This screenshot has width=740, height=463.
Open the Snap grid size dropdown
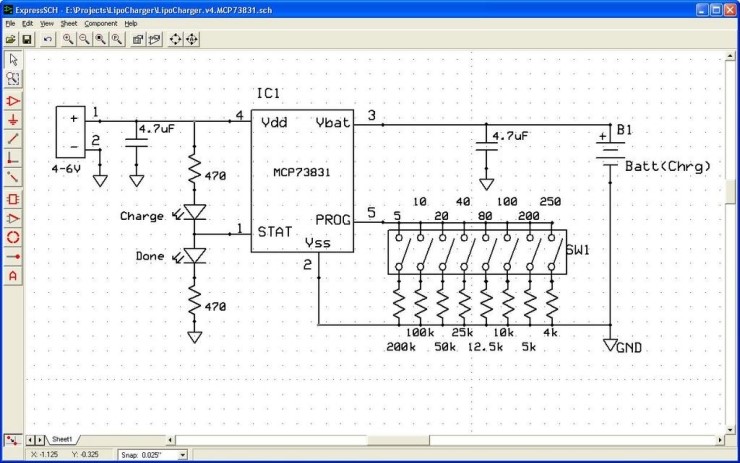(182, 455)
